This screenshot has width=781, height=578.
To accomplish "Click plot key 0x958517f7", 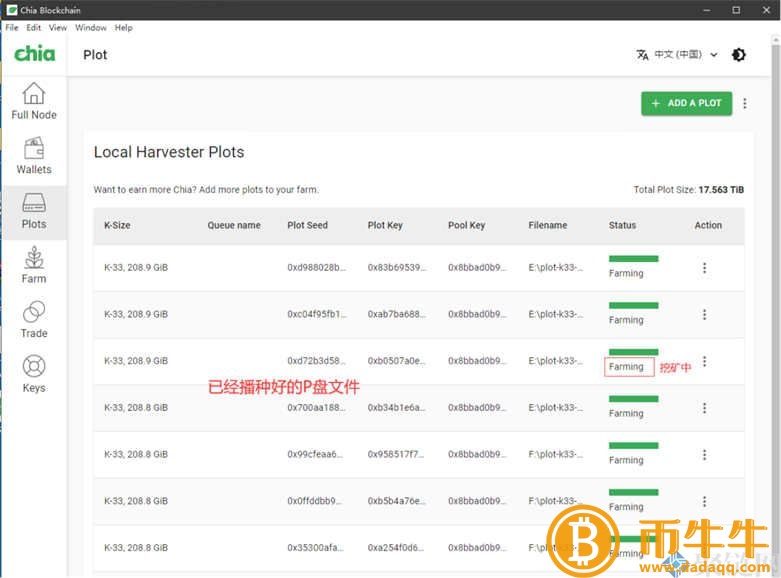I will coord(396,454).
